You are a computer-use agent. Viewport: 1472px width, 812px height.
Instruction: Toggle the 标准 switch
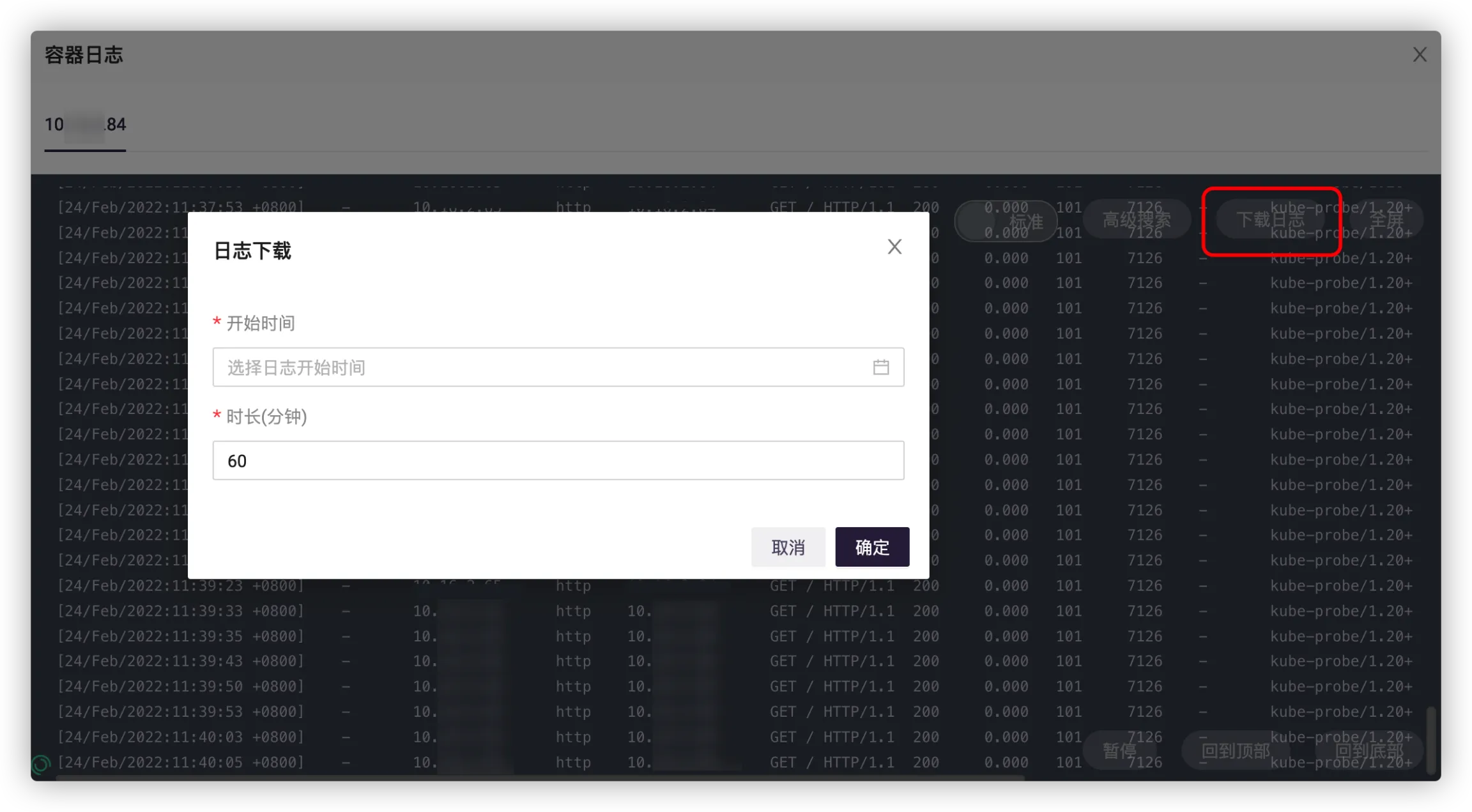click(x=1006, y=221)
